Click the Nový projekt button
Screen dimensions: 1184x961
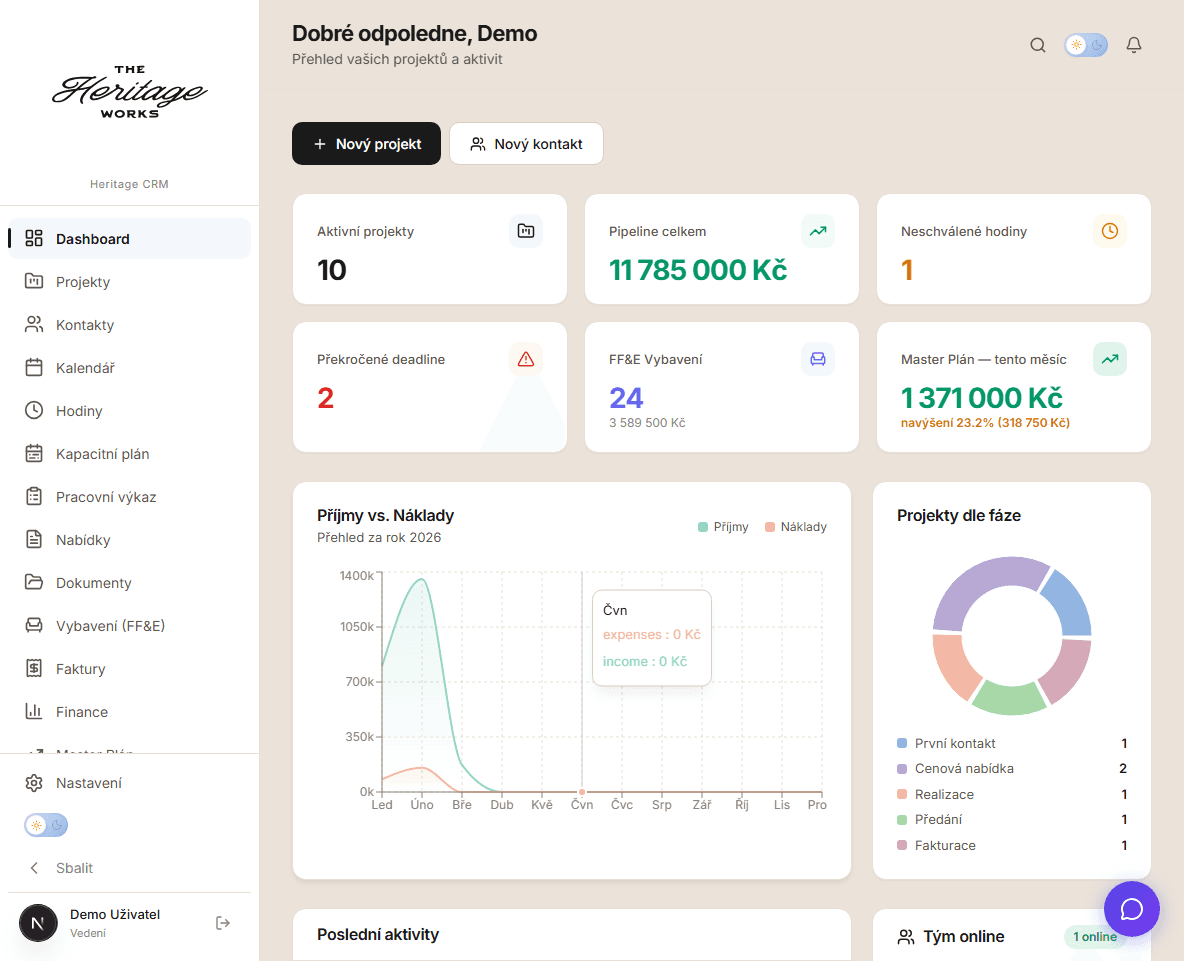(x=366, y=143)
